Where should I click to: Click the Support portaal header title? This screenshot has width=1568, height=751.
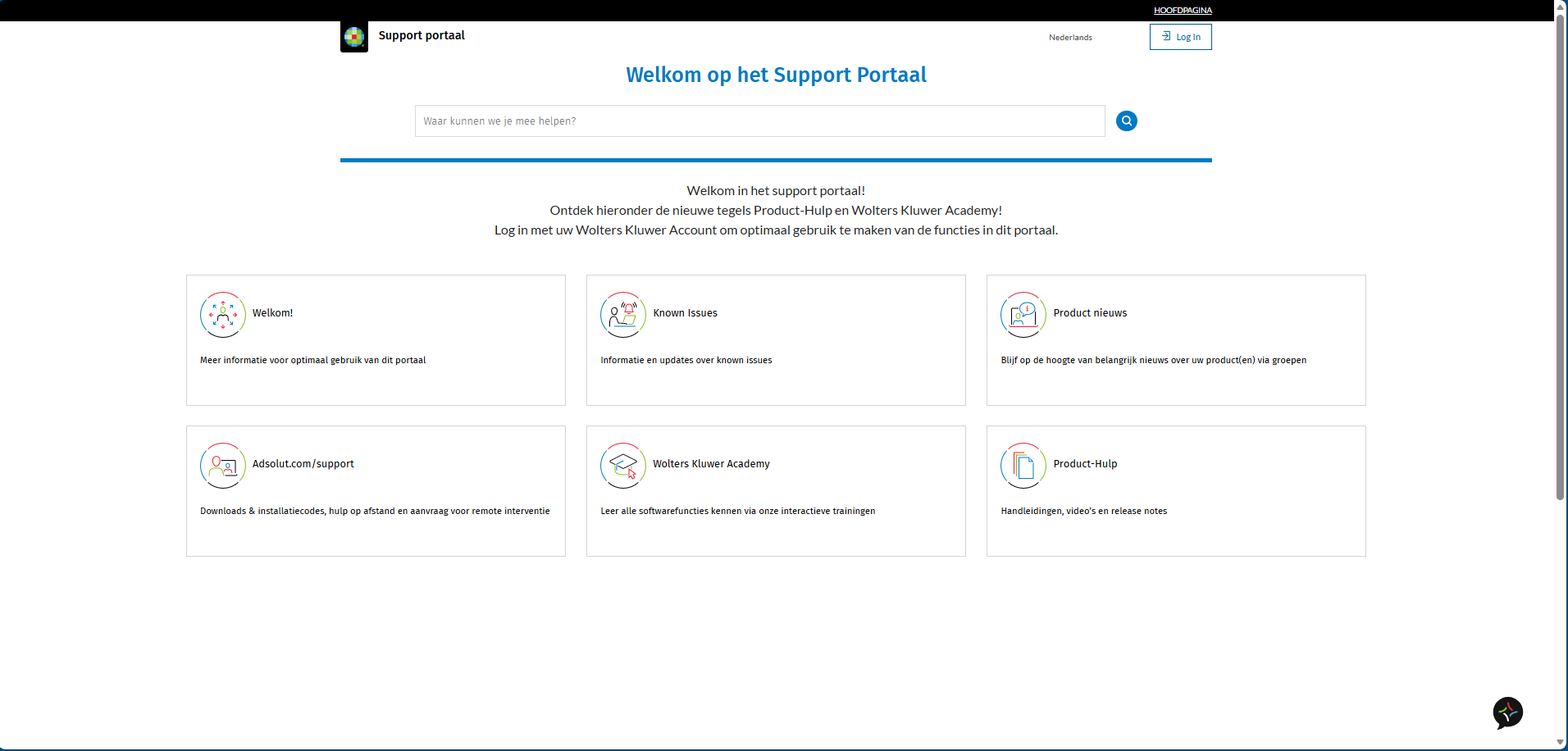pos(422,35)
